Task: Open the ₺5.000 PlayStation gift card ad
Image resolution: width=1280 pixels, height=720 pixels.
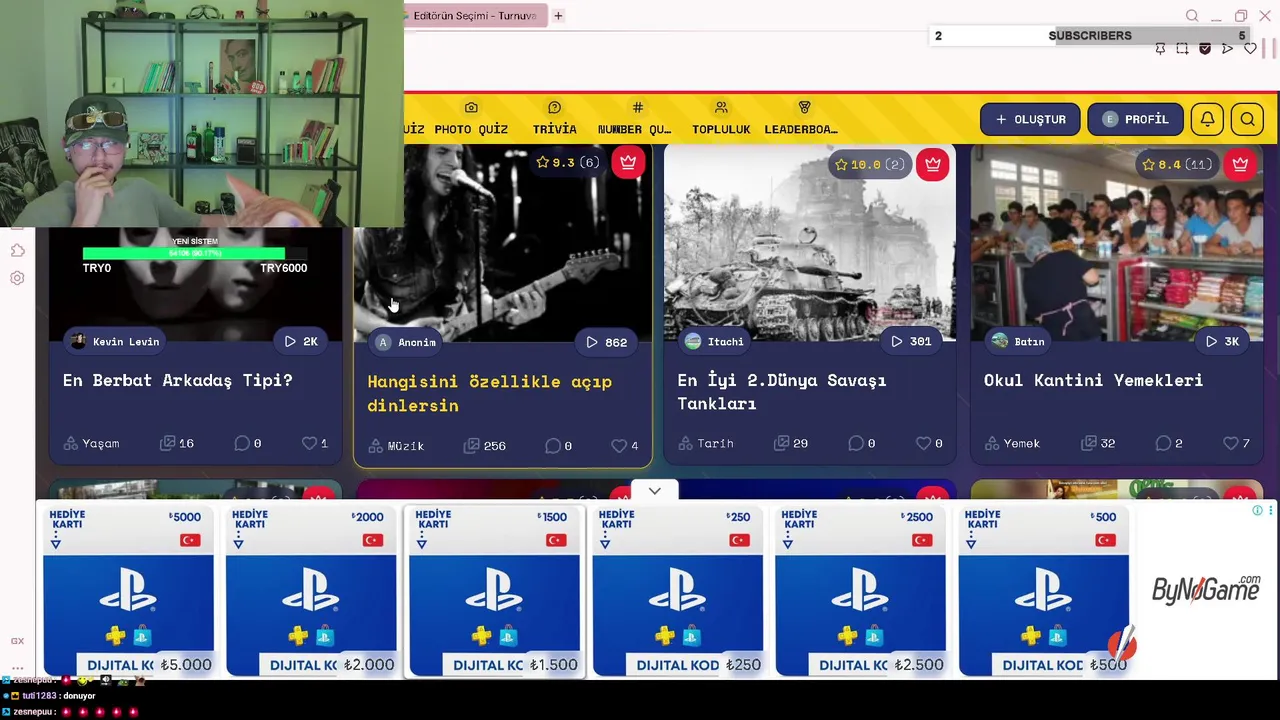Action: click(128, 592)
